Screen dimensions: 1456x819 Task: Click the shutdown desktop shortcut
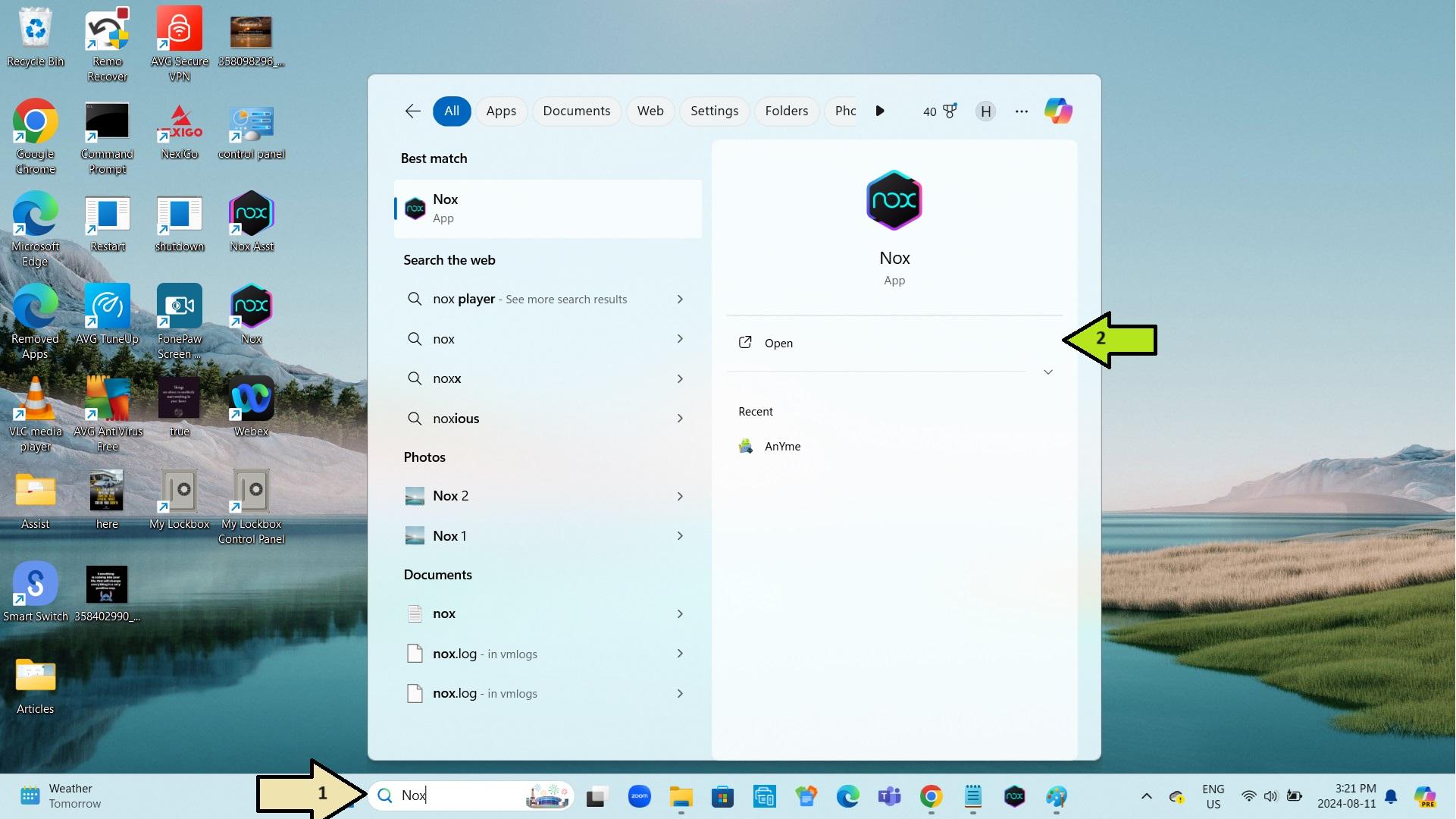pyautogui.click(x=179, y=222)
